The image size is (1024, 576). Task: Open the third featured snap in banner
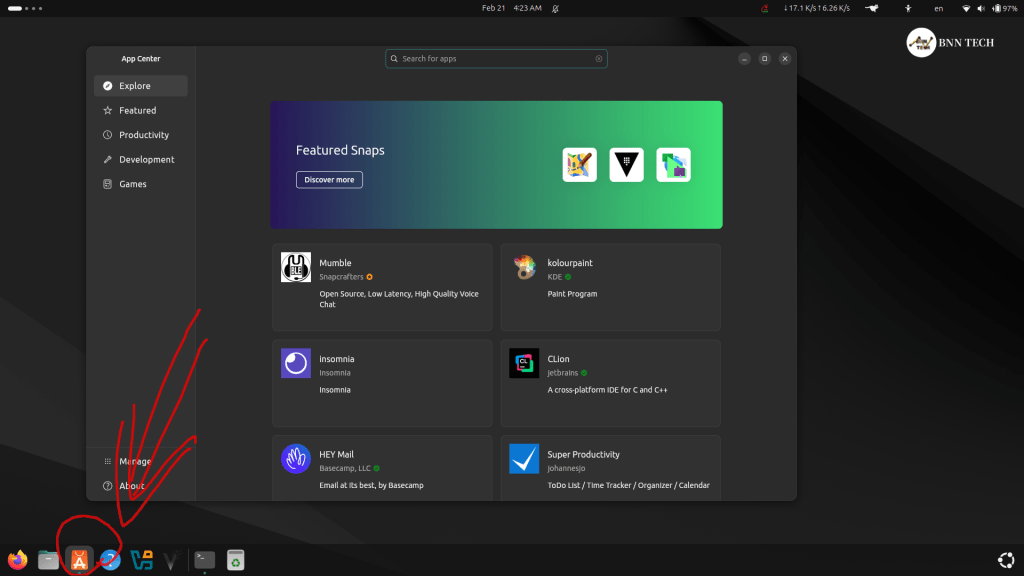[673, 165]
